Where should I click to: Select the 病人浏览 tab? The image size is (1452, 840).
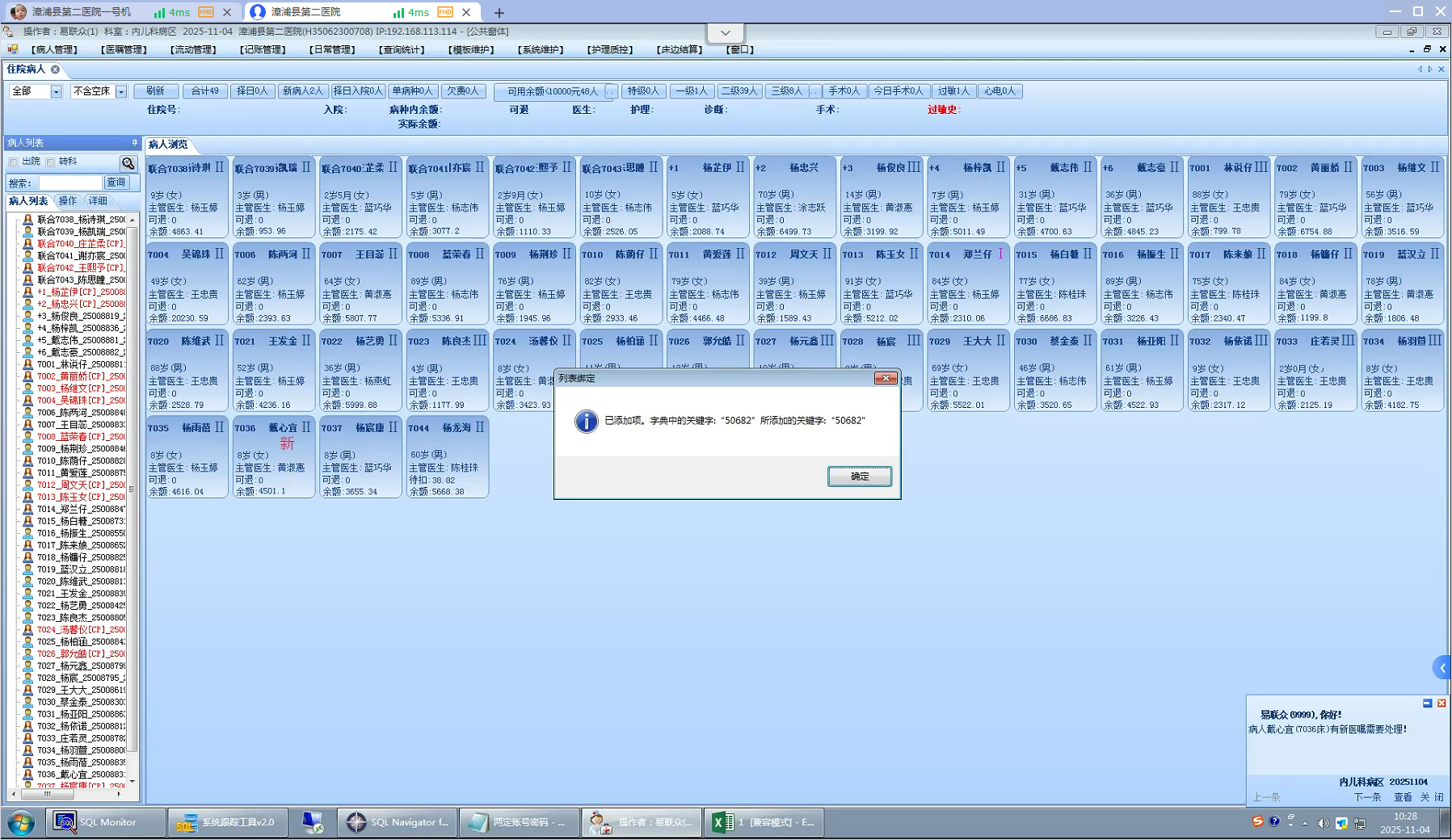pyautogui.click(x=168, y=145)
